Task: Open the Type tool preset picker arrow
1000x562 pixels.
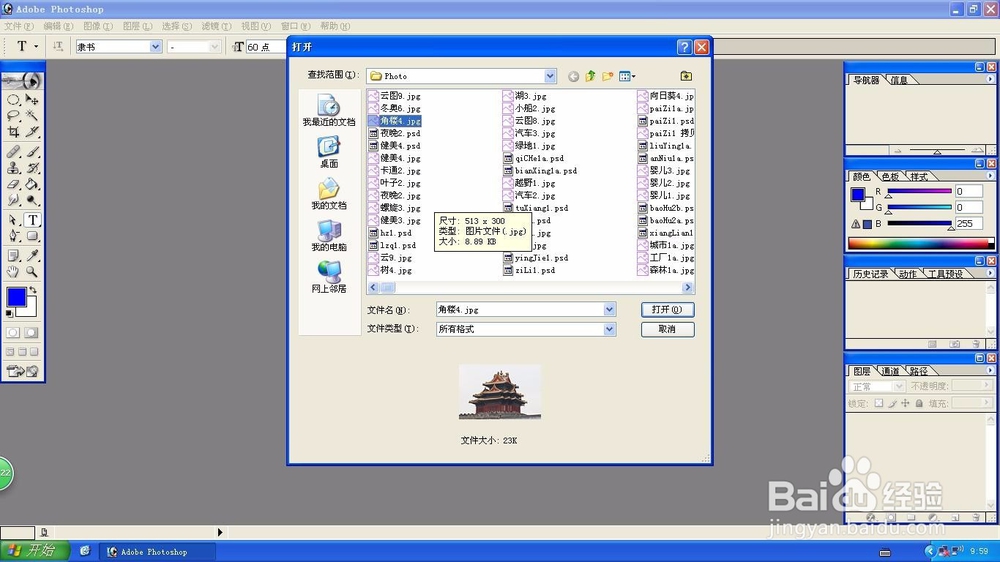Action: (x=36, y=47)
